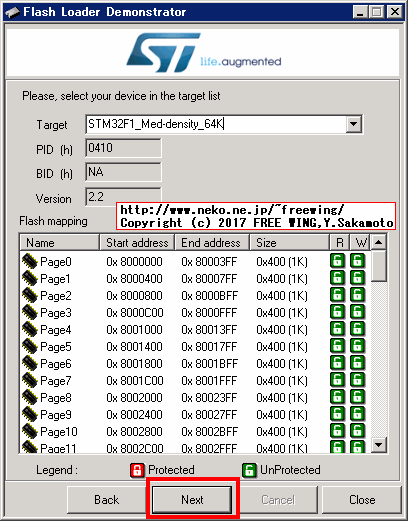The width and height of the screenshot is (408, 521).
Task: Click Page3 start address 0x 8000C00
Action: (x=135, y=312)
